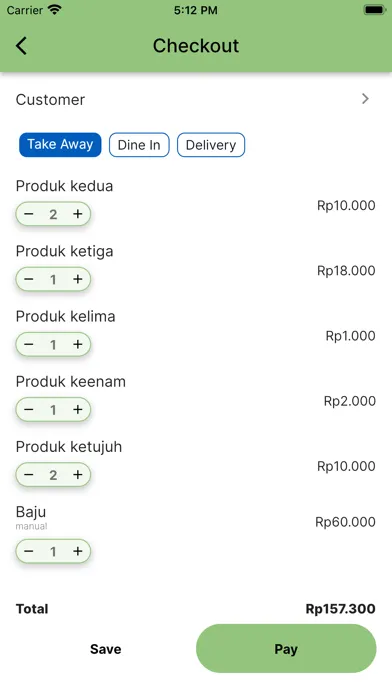The width and height of the screenshot is (392, 696).
Task: Switch order type to Dine In
Action: pyautogui.click(x=139, y=145)
